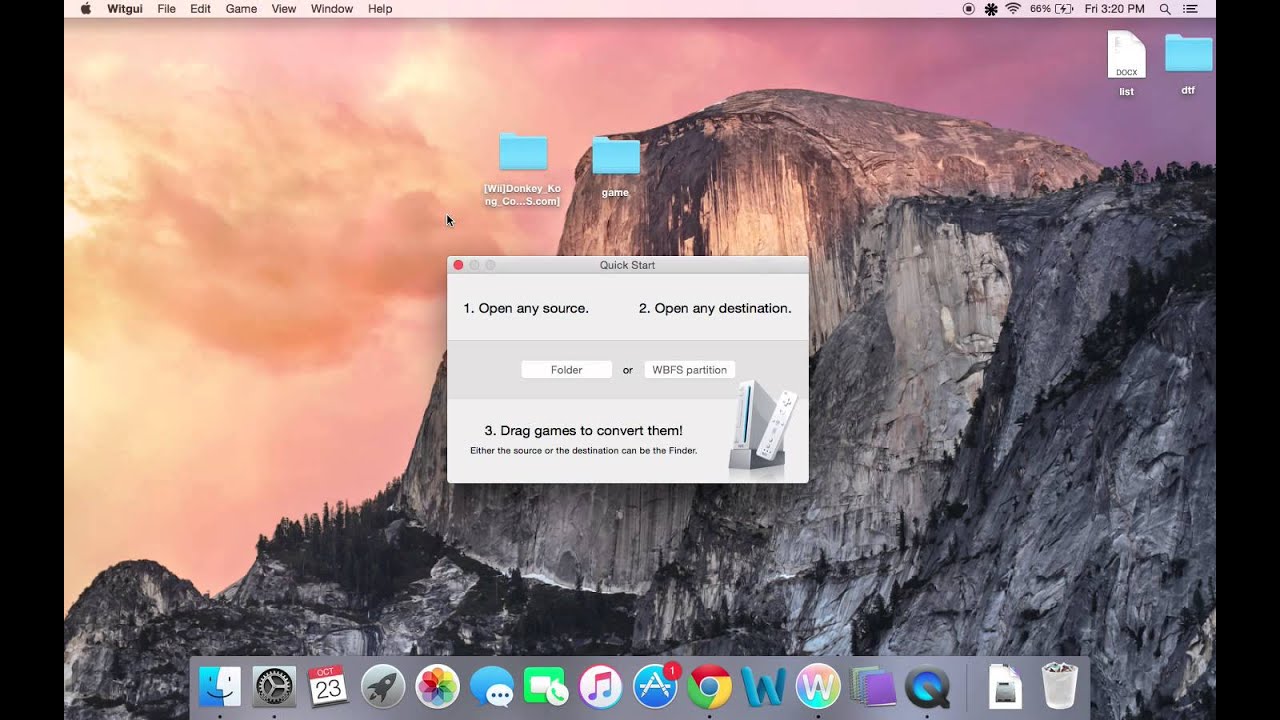Open QuickTime Player in the Dock
The image size is (1280, 720).
(x=927, y=687)
